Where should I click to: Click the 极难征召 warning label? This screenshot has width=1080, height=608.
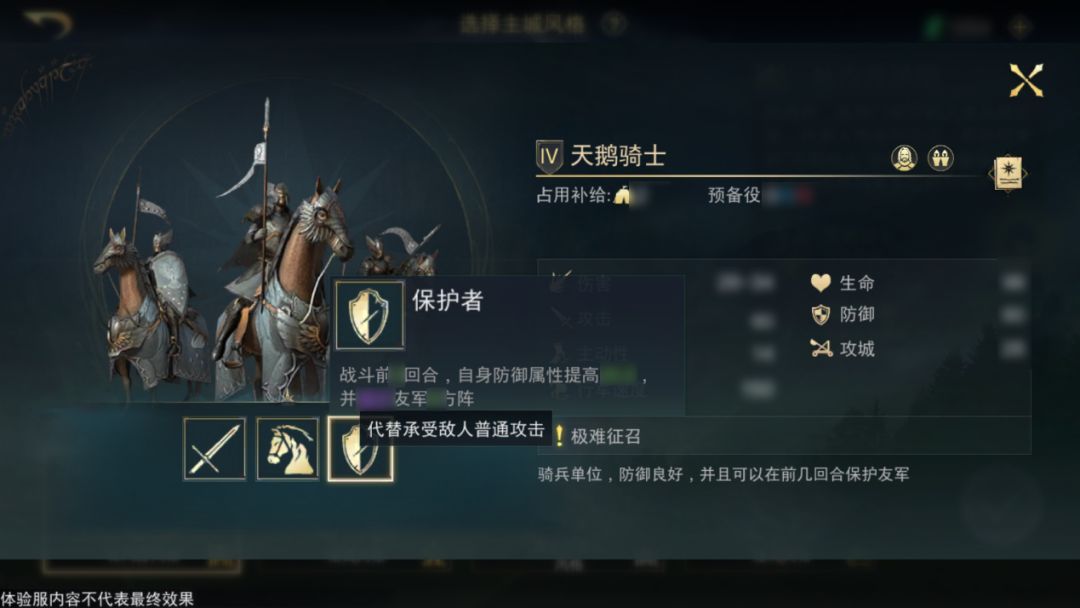598,436
